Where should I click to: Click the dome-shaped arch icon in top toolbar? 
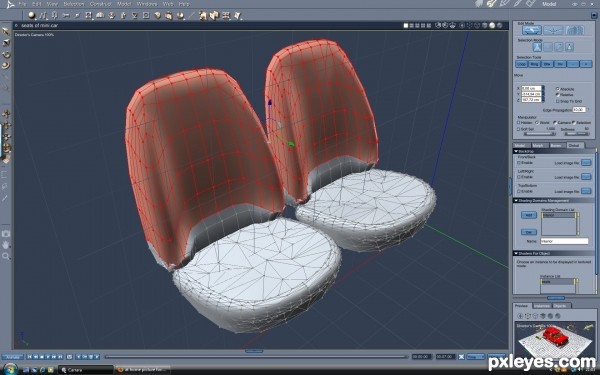[x=100, y=15]
